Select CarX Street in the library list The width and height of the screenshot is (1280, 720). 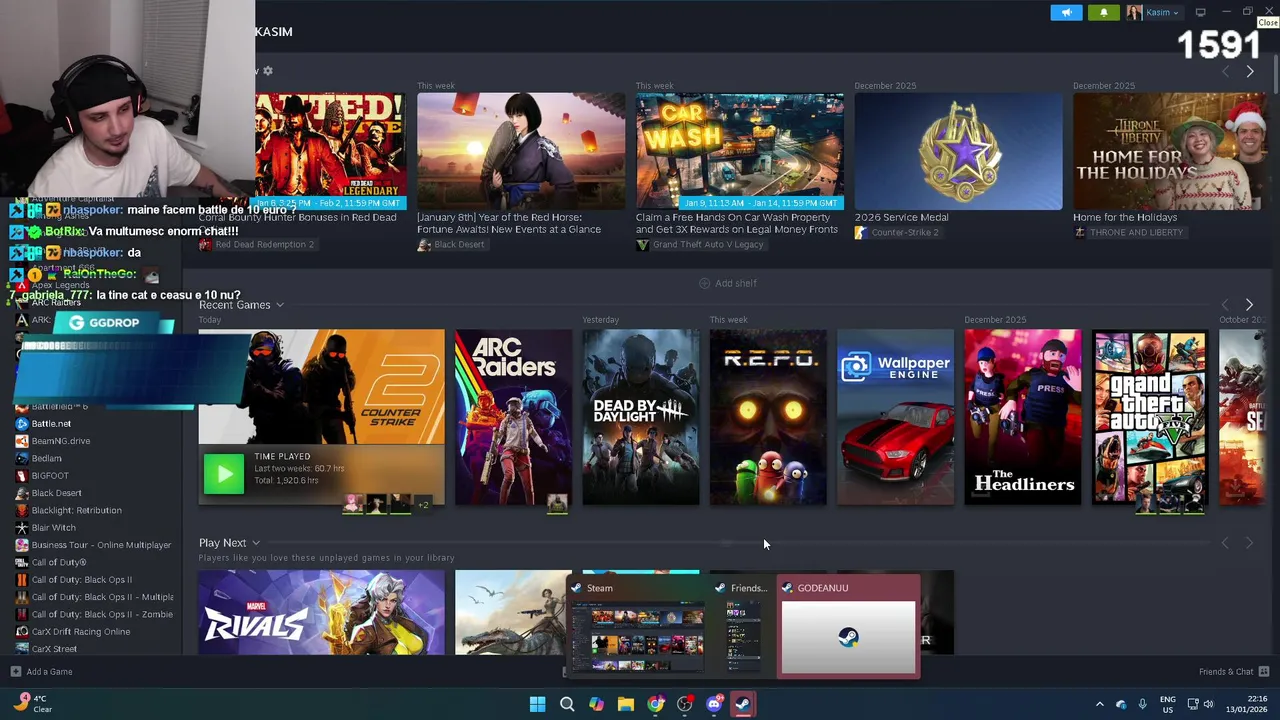coord(54,649)
